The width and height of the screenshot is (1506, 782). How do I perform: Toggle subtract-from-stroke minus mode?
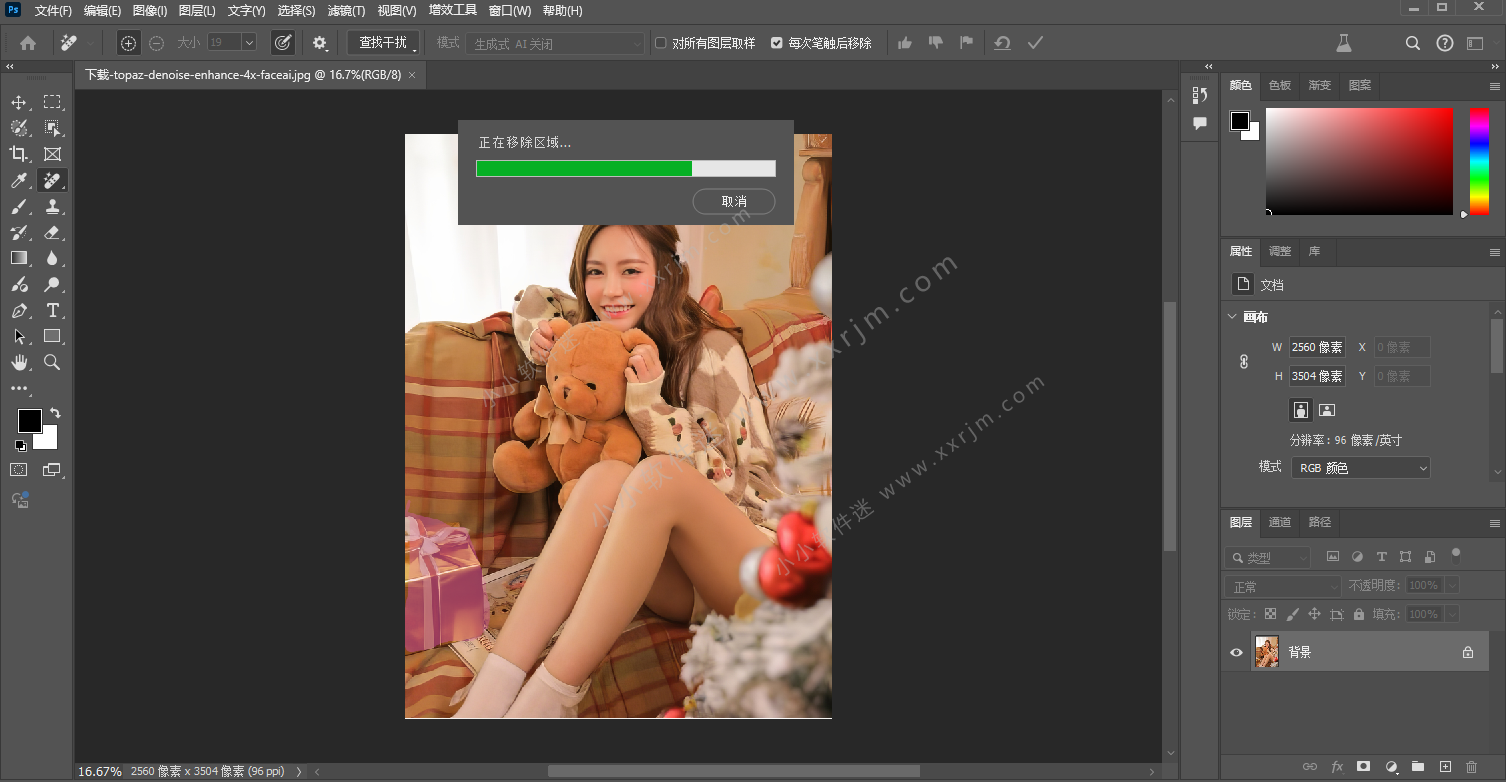click(157, 43)
